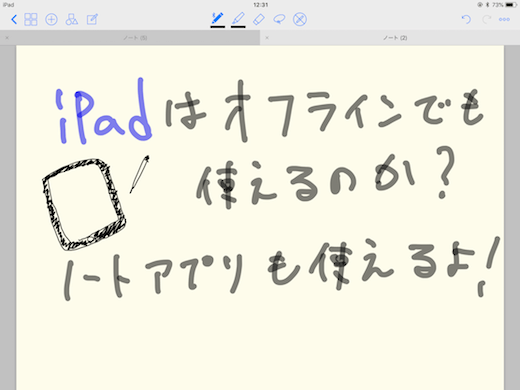Close the ノート (5) tab

[x=7, y=38]
